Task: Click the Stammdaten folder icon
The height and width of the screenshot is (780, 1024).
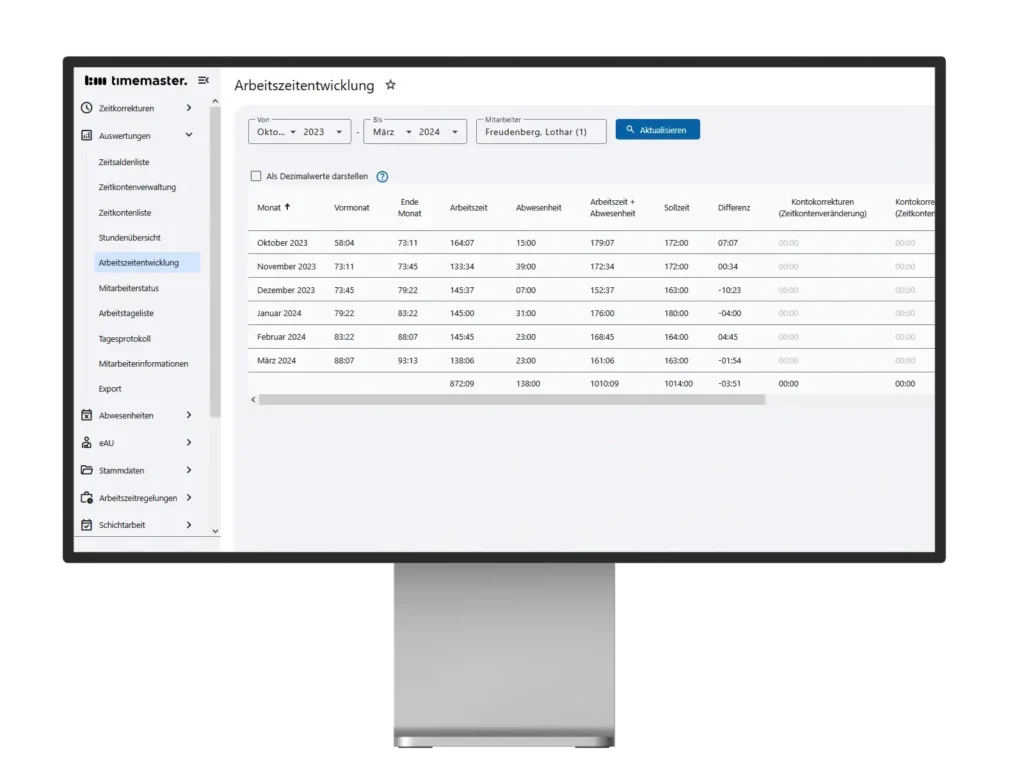Action: pyautogui.click(x=87, y=470)
